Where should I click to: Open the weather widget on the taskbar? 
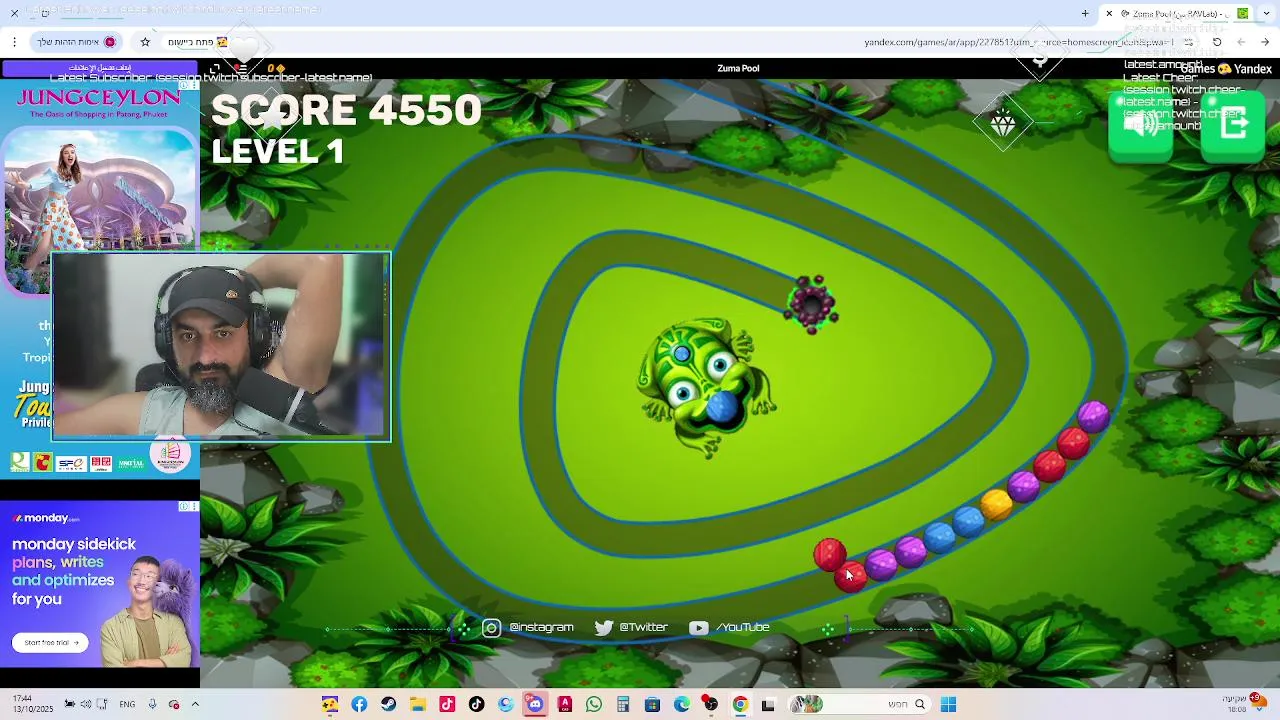click(x=1246, y=704)
